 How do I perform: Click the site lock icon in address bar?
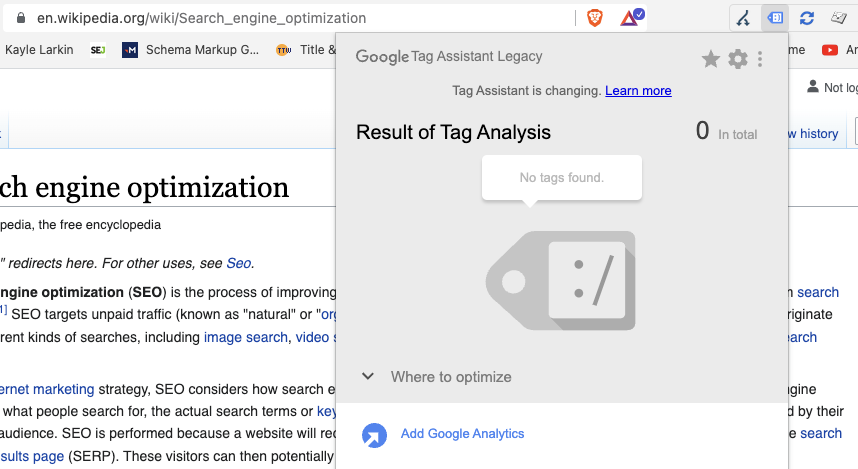tap(21, 18)
